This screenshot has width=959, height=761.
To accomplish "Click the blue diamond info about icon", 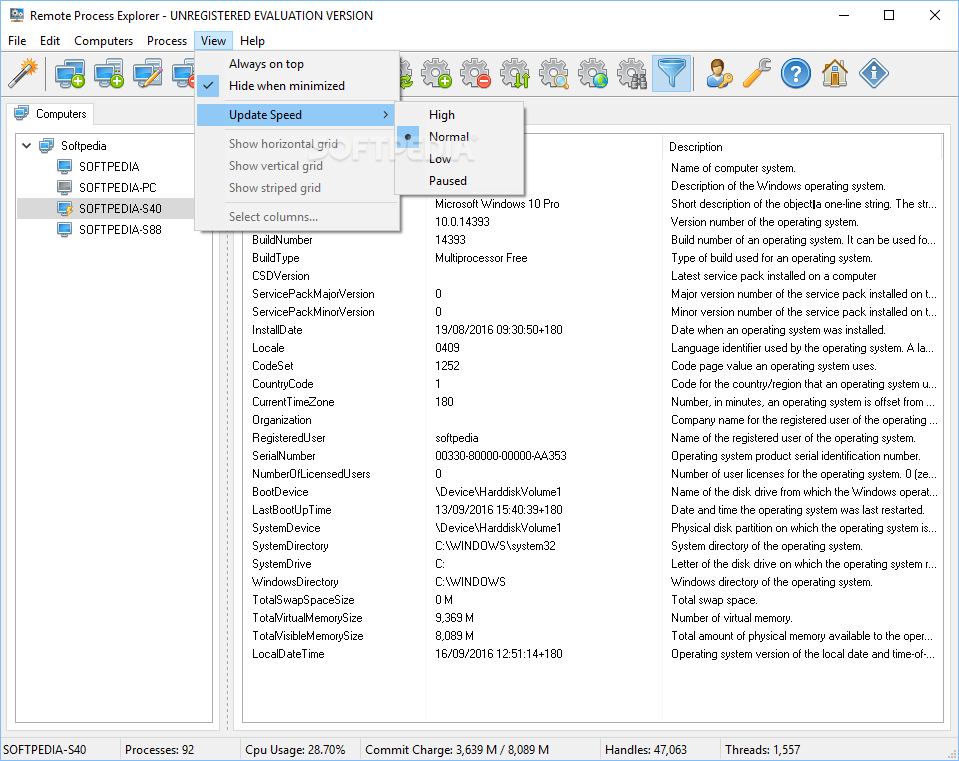I will tap(874, 73).
